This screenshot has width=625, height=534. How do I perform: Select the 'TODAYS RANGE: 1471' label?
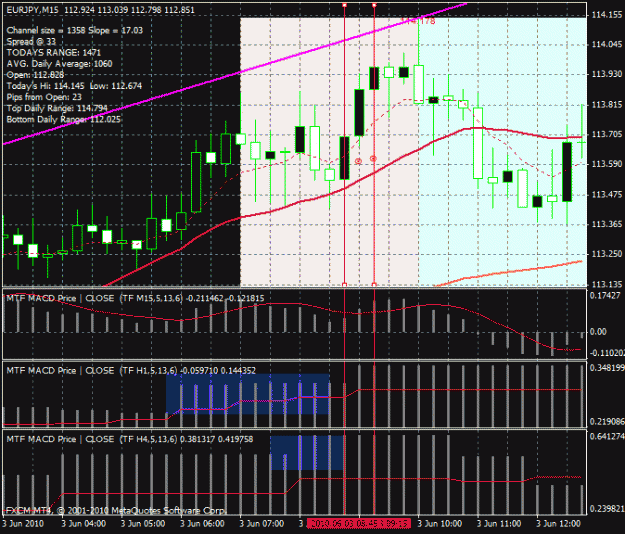pos(54,53)
